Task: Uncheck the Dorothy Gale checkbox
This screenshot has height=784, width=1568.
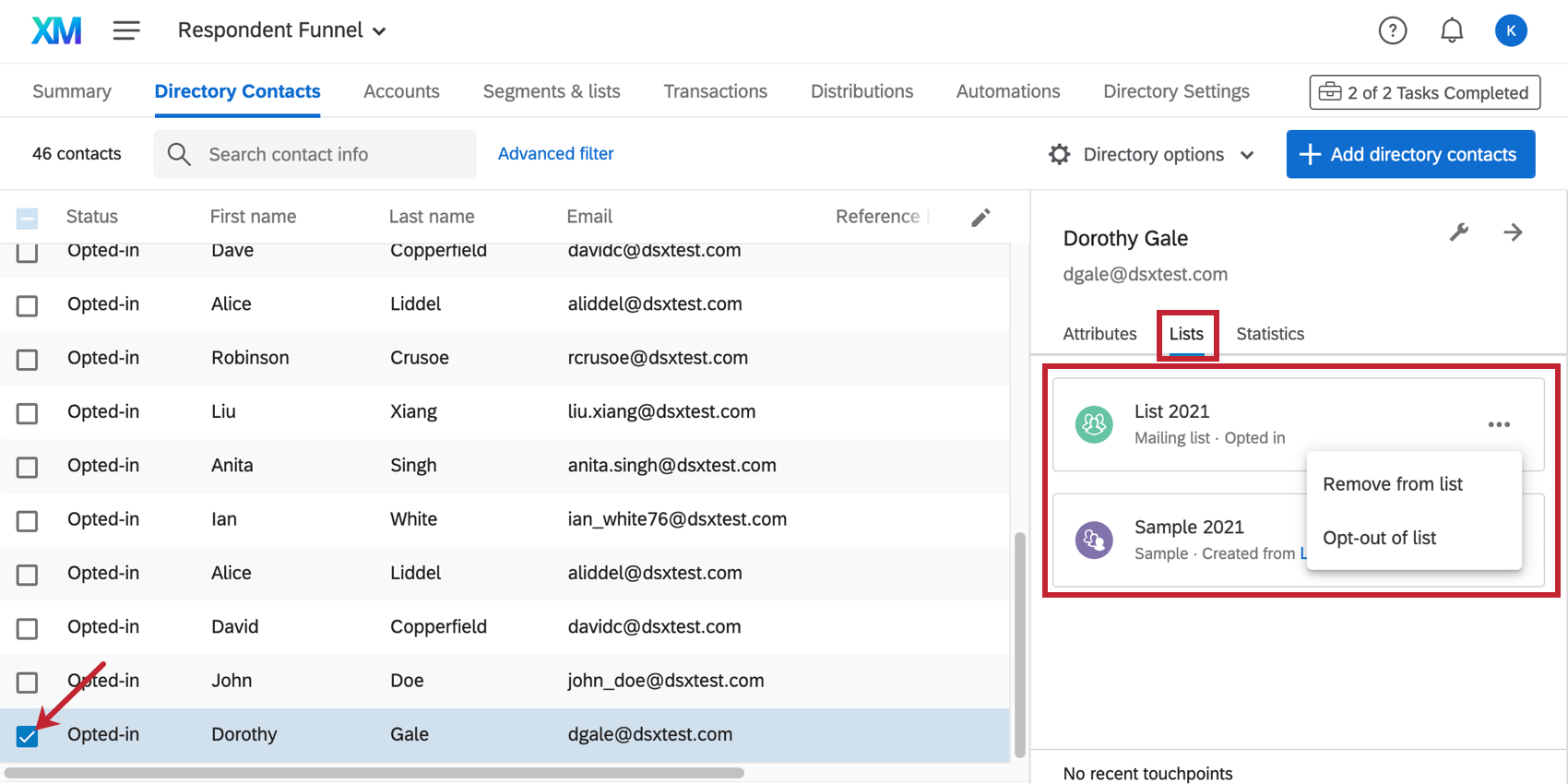Action: pos(28,735)
